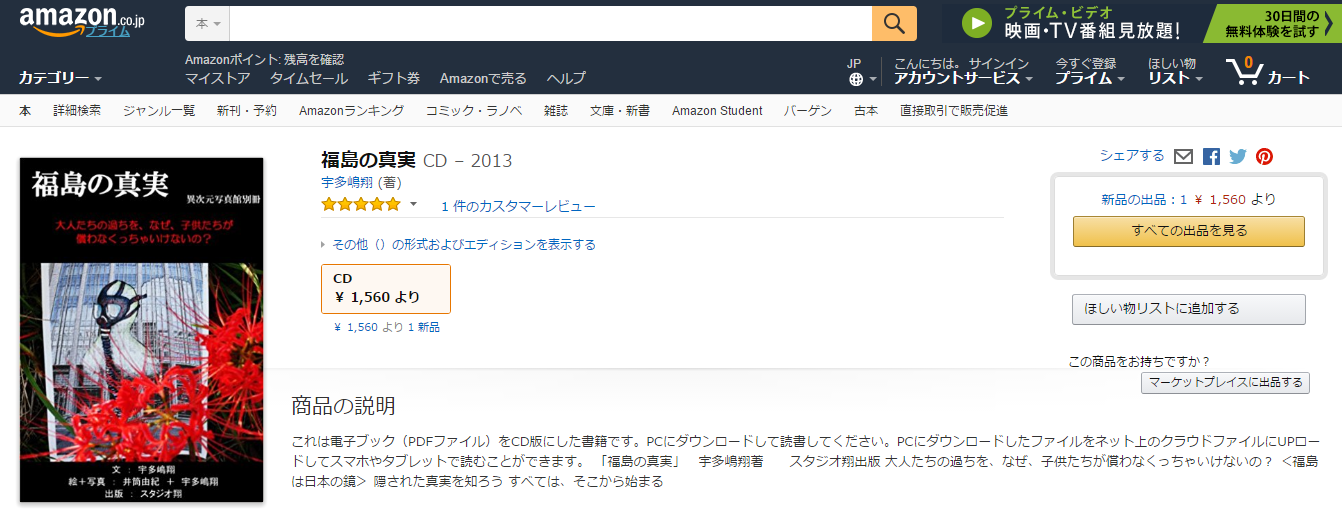Open the 1 件のカスタマーレビュー link
Screen dimensions: 1342x519
518,206
